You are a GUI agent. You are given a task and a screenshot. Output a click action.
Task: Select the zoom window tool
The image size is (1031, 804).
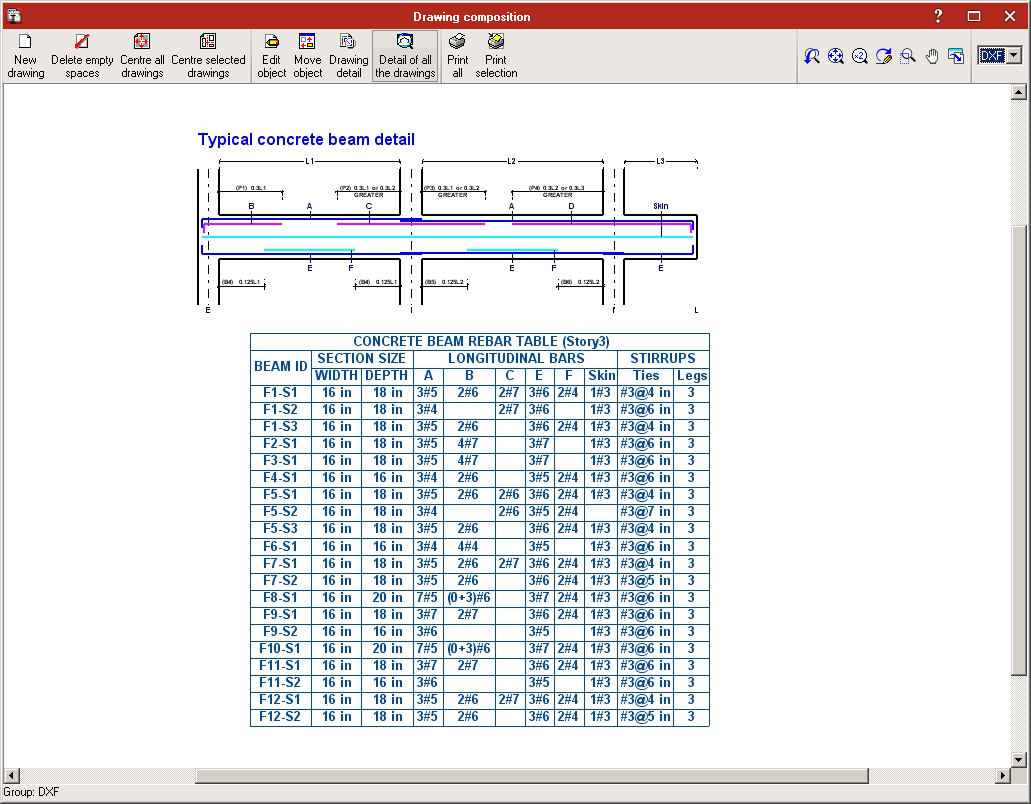point(908,56)
